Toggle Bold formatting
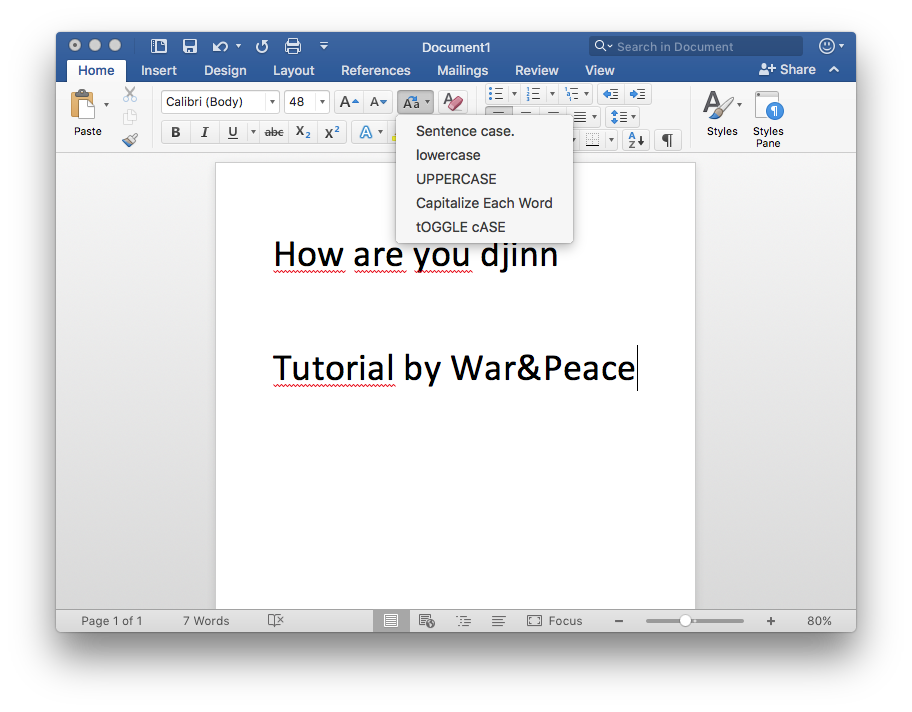This screenshot has width=912, height=712. coord(176,133)
